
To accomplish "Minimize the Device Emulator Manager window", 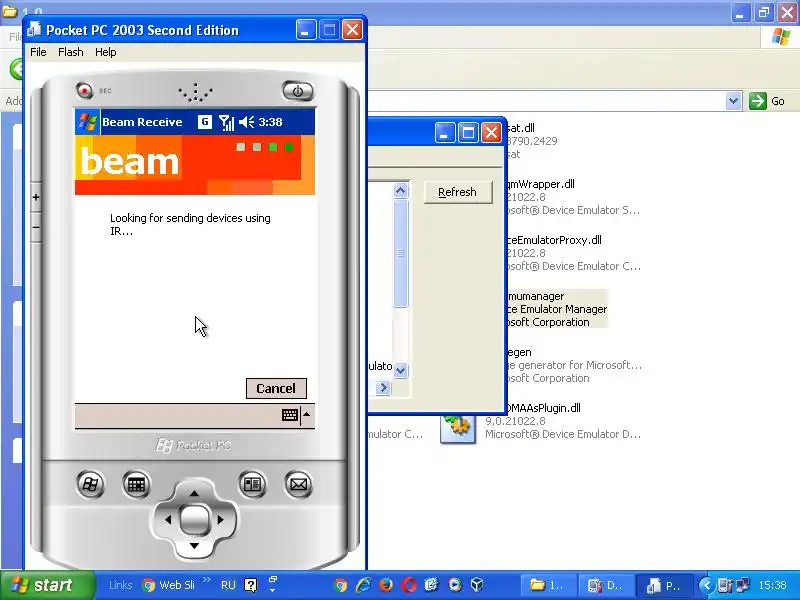I will (444, 133).
